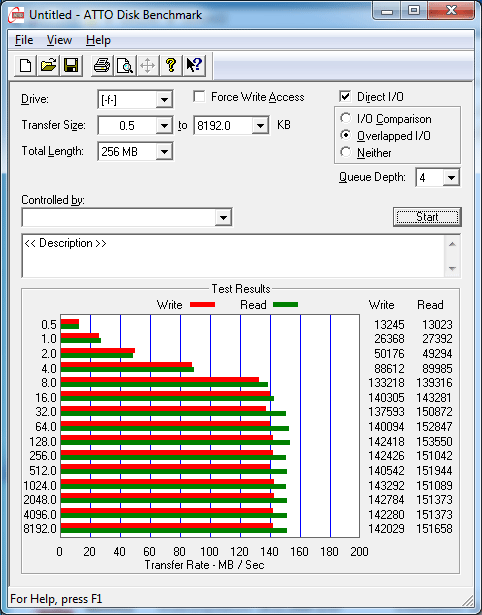Select the Neither radio button
This screenshot has height=615, width=482.
(x=346, y=152)
